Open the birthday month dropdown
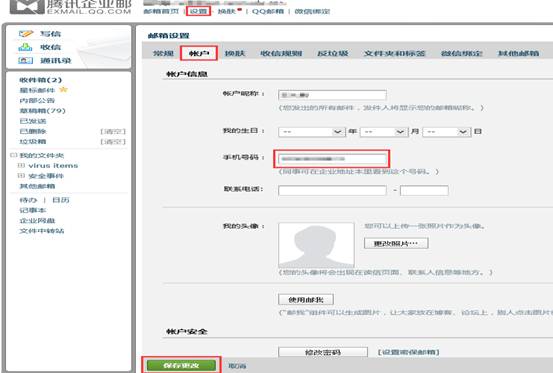Screen dimensions: 553x373 pyautogui.click(x=384, y=132)
